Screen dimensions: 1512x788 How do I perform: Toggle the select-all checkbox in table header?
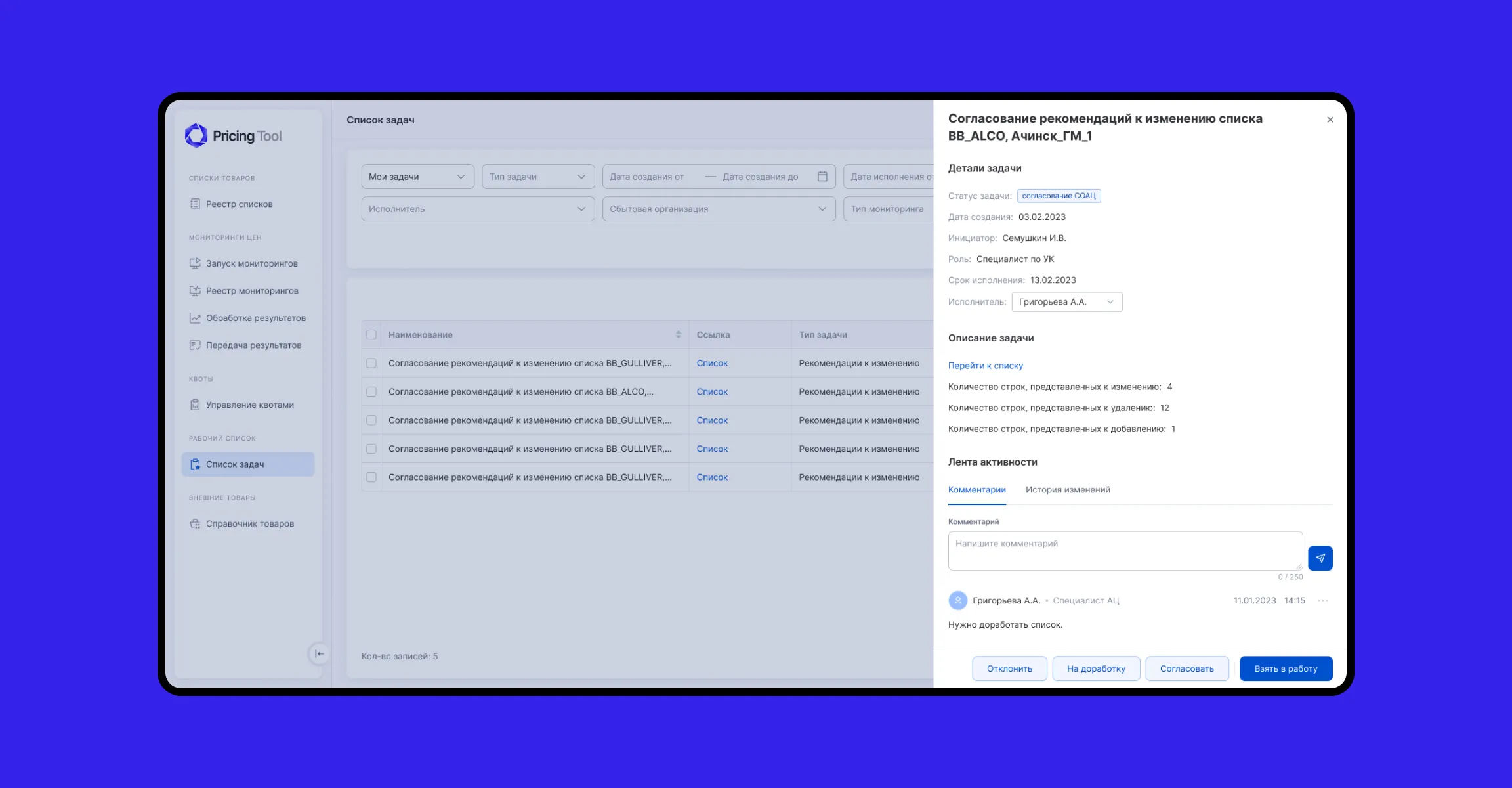tap(371, 335)
